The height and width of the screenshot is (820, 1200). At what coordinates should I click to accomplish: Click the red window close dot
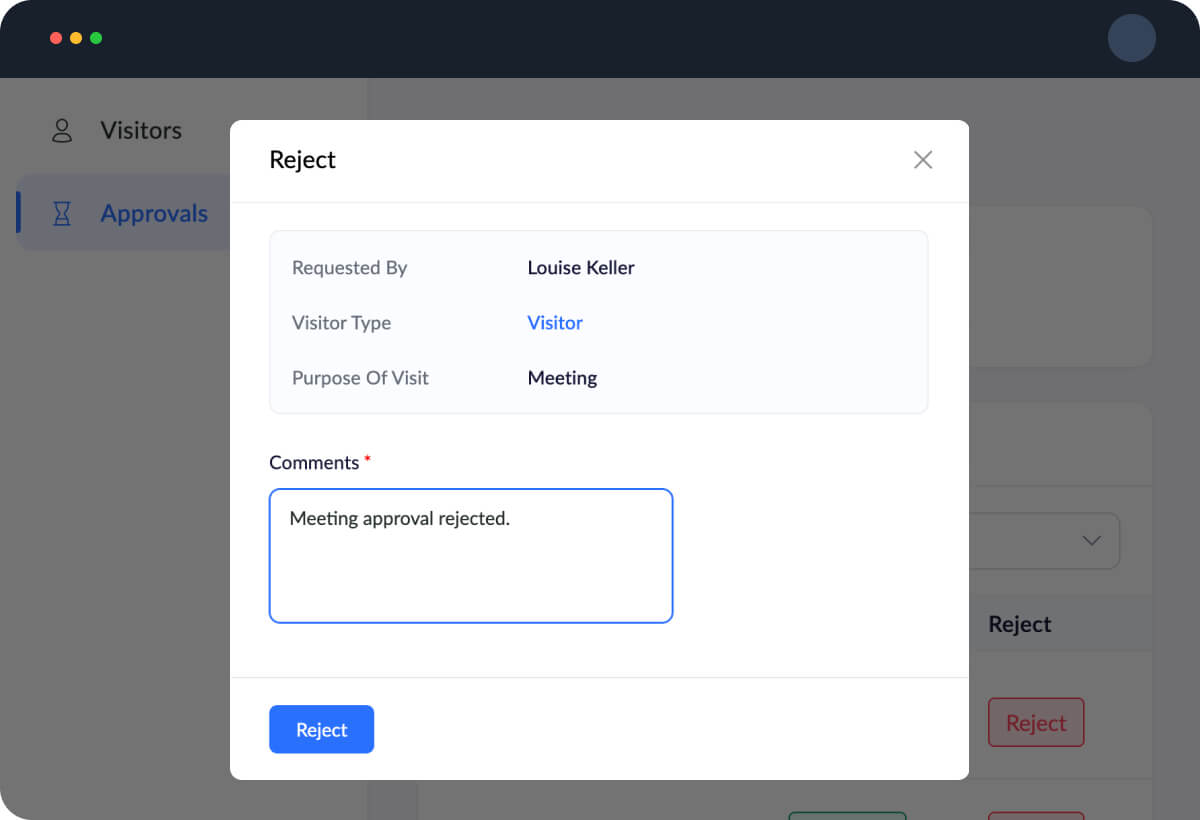[56, 38]
